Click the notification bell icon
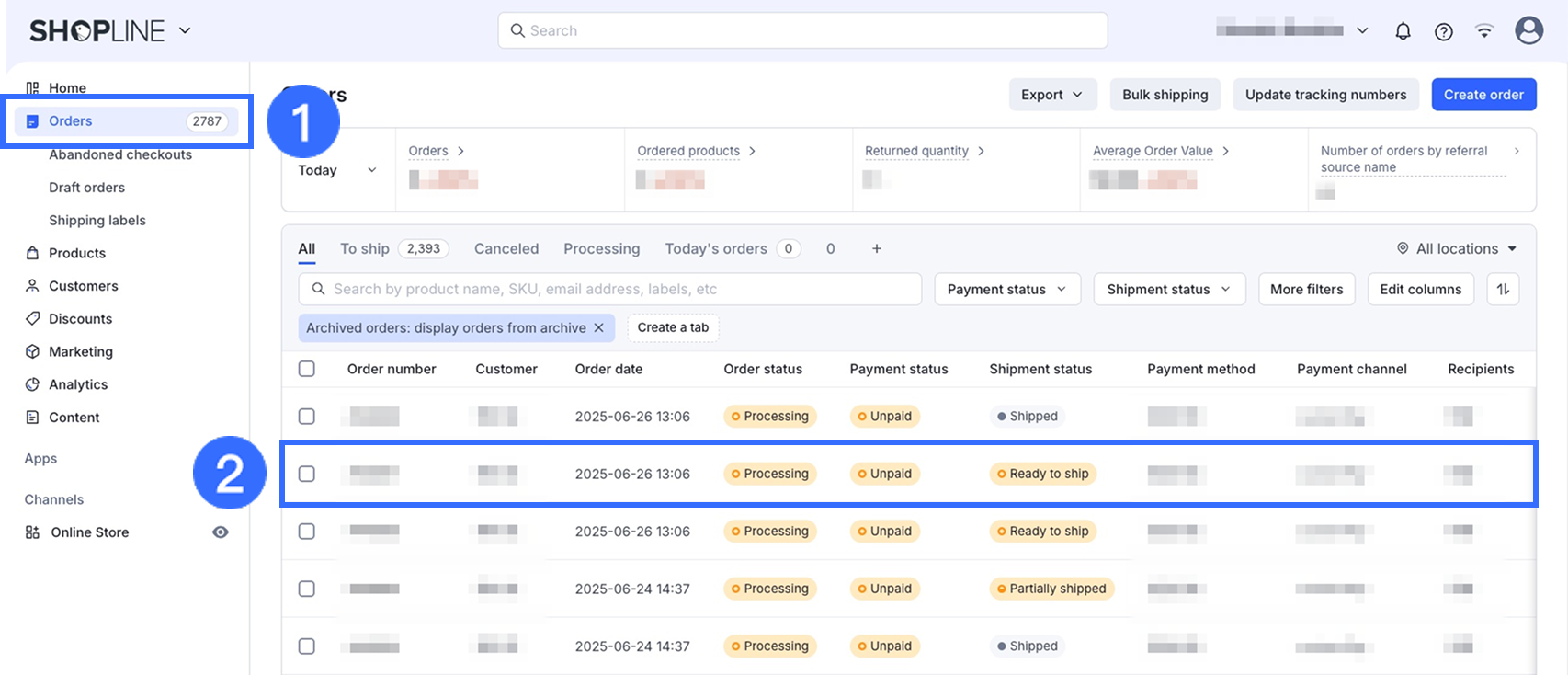1568x675 pixels. coord(1403,31)
